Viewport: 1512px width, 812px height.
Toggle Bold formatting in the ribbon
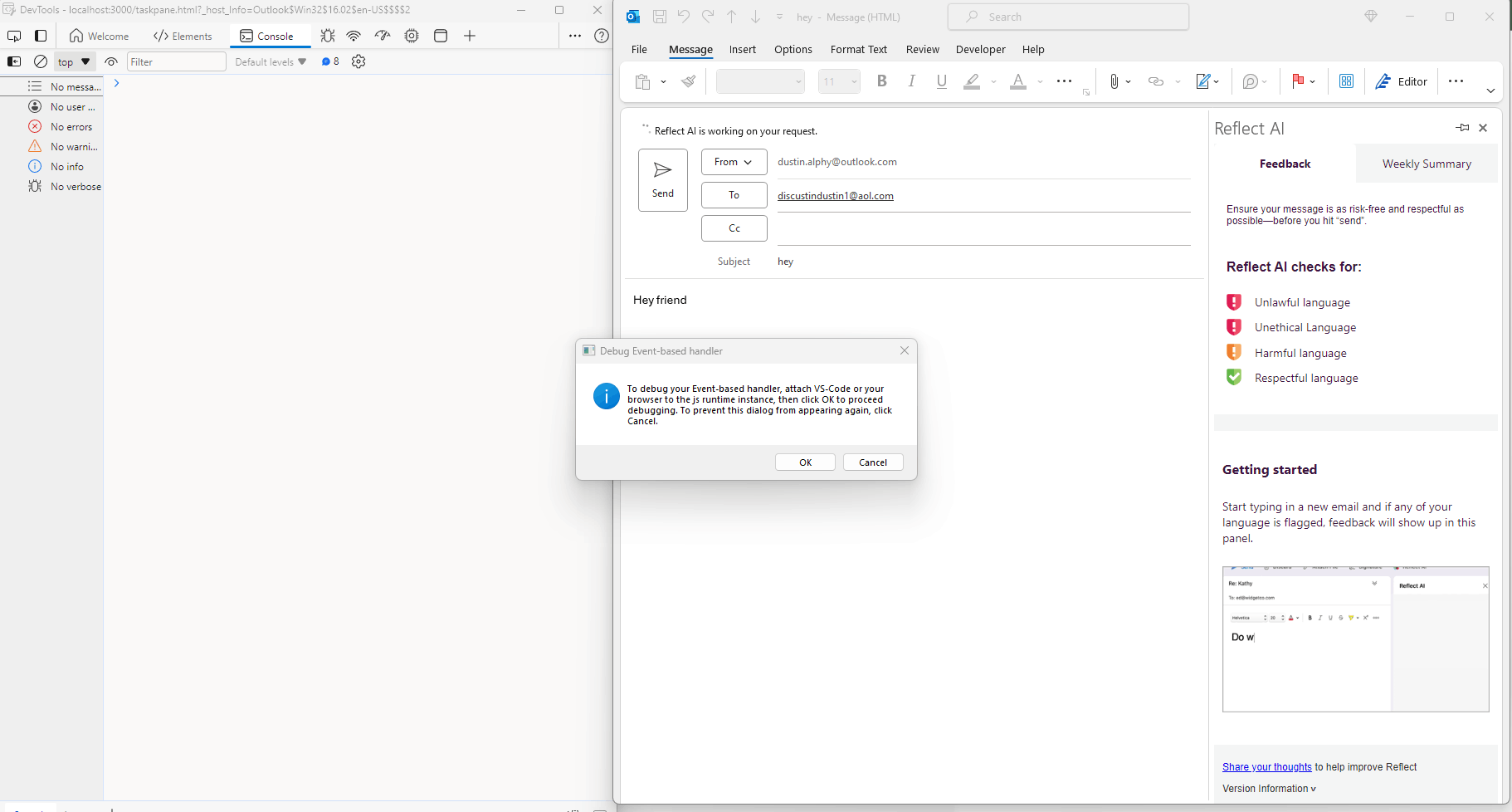(x=882, y=81)
